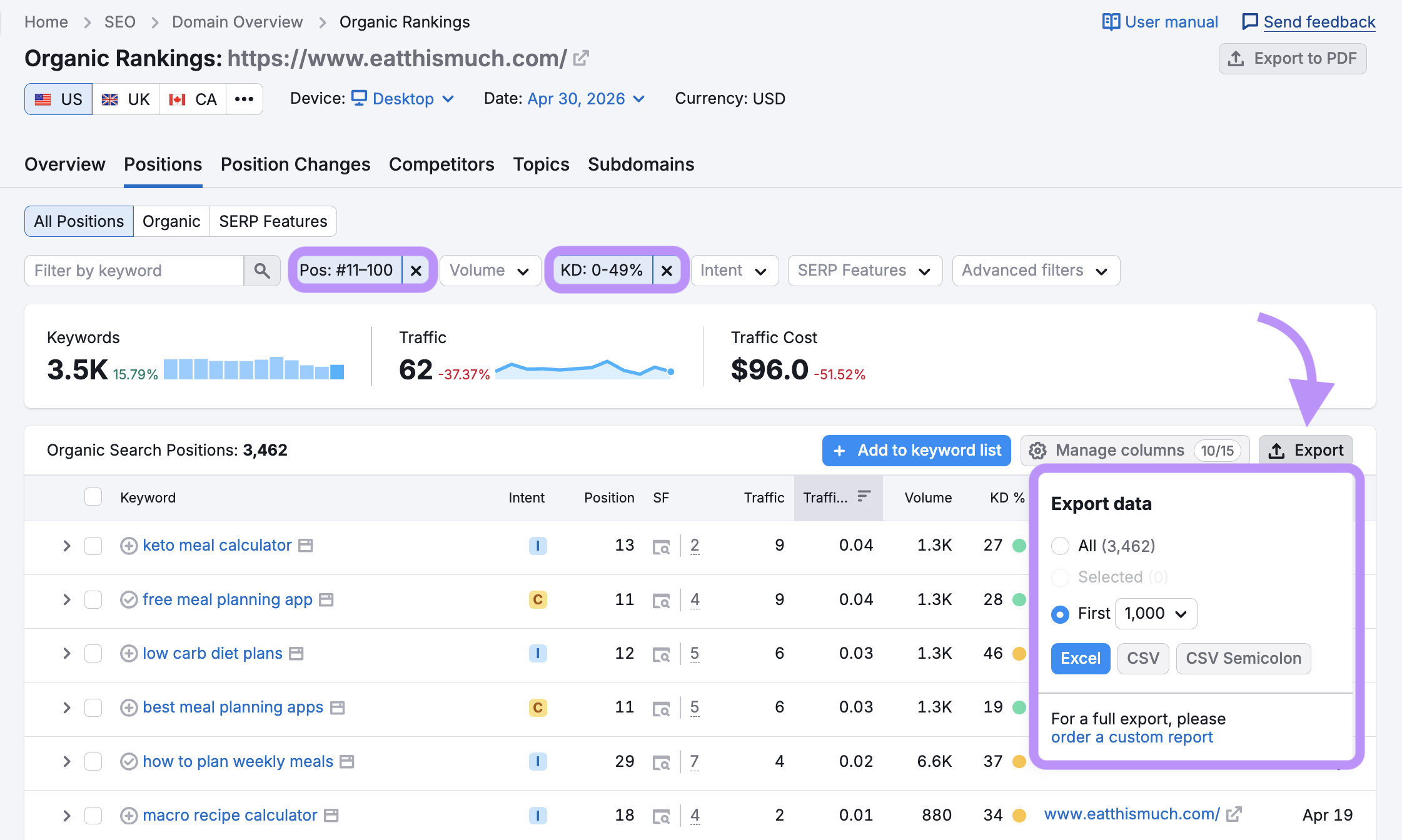Open SERP snapshot icon after best meal planning apps
Viewport: 1402px width, 840px height.
point(338,707)
